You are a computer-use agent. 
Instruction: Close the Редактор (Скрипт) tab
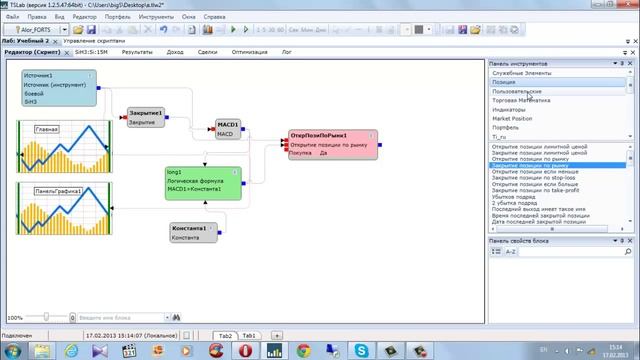pos(67,53)
